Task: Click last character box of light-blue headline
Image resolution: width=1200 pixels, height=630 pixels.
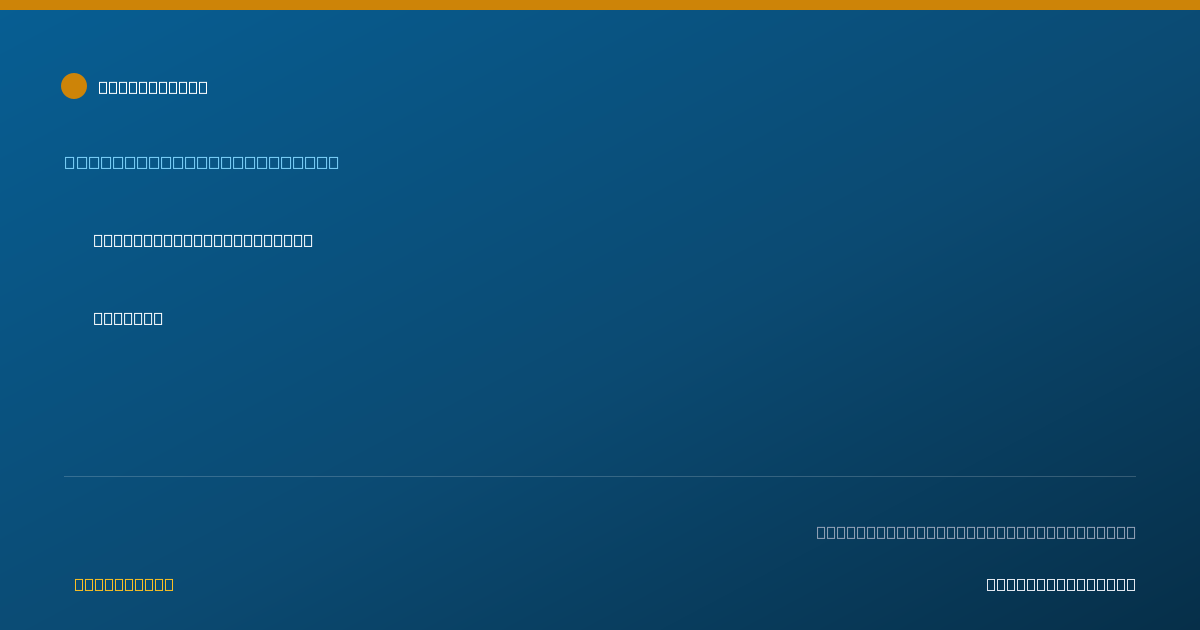Action: point(334,162)
